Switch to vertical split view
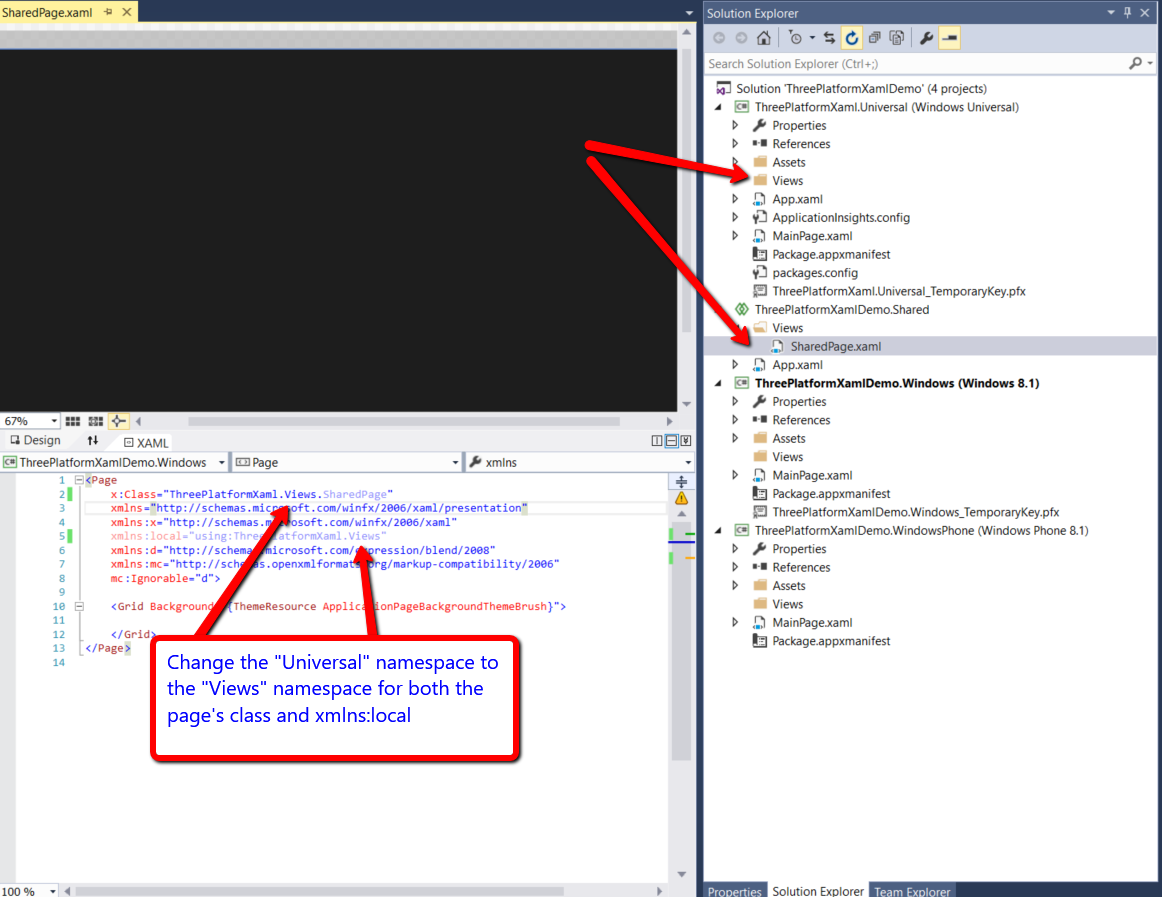The image size is (1162, 897). point(657,441)
